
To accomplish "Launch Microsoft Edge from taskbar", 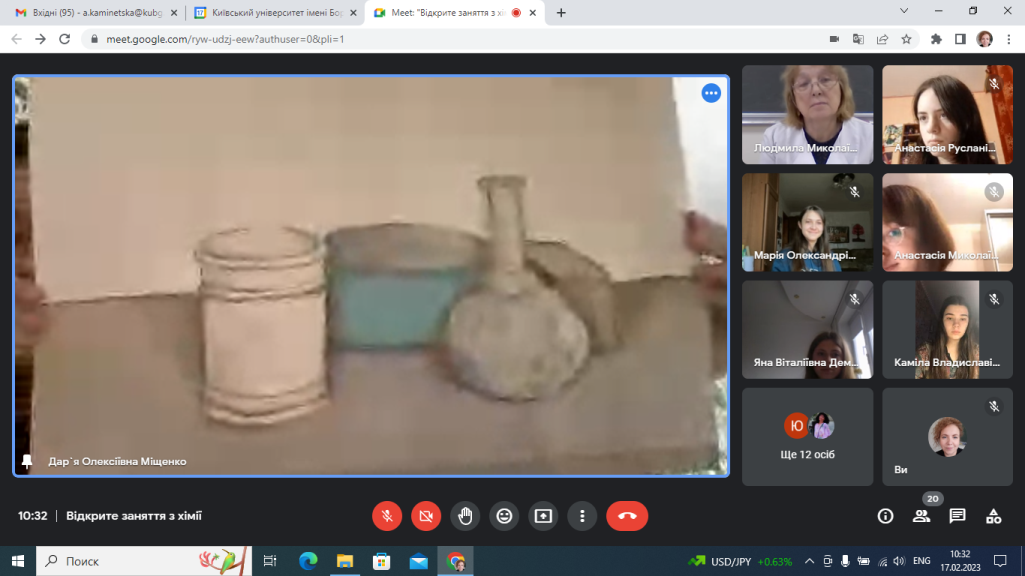I will point(308,561).
